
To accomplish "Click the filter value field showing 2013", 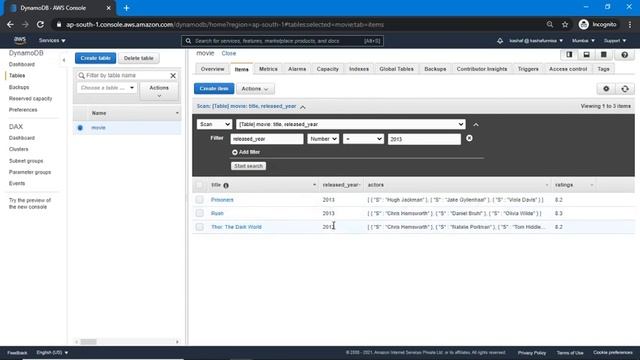I will [424, 139].
